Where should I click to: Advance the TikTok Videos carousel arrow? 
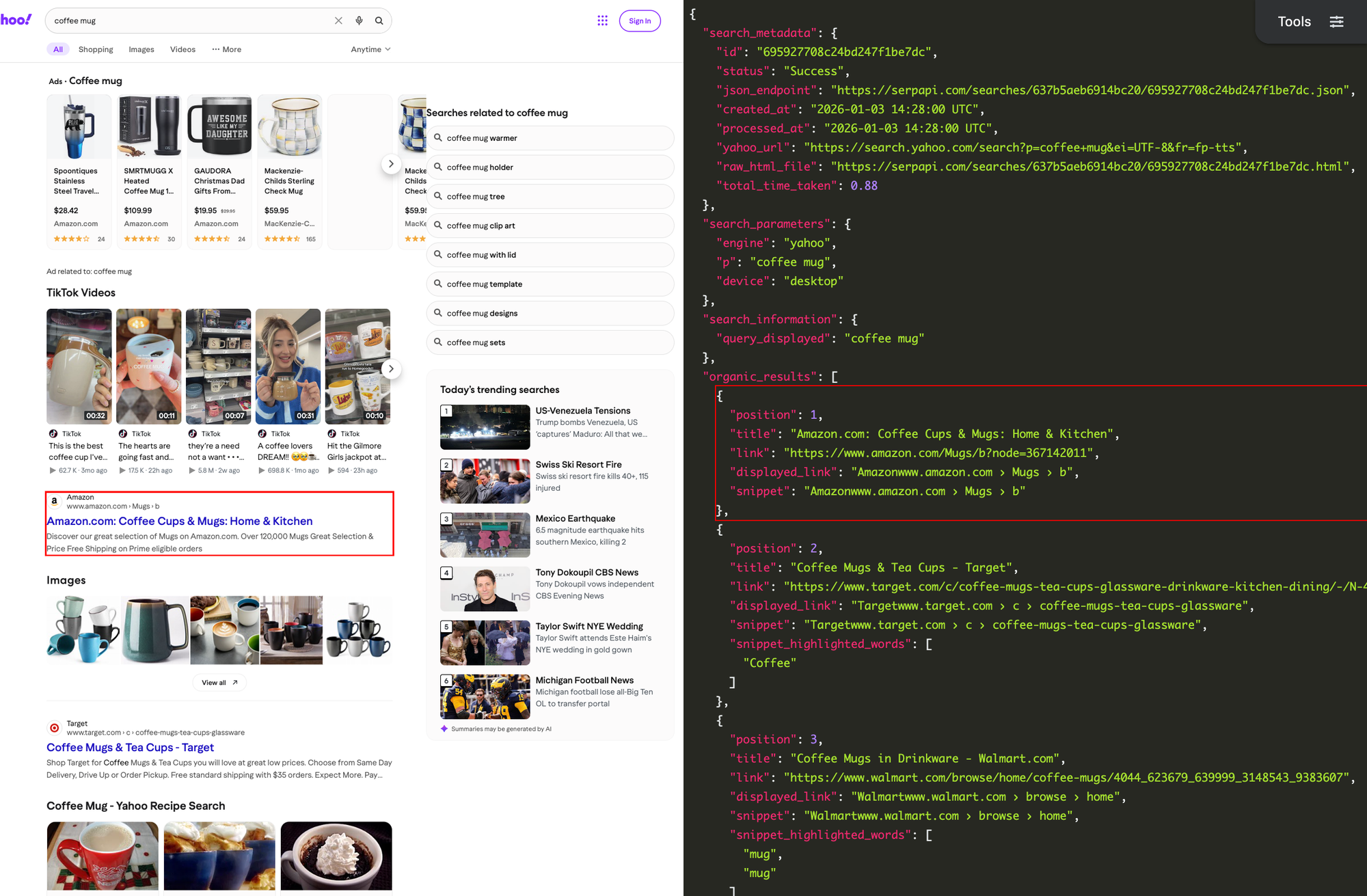(x=391, y=369)
